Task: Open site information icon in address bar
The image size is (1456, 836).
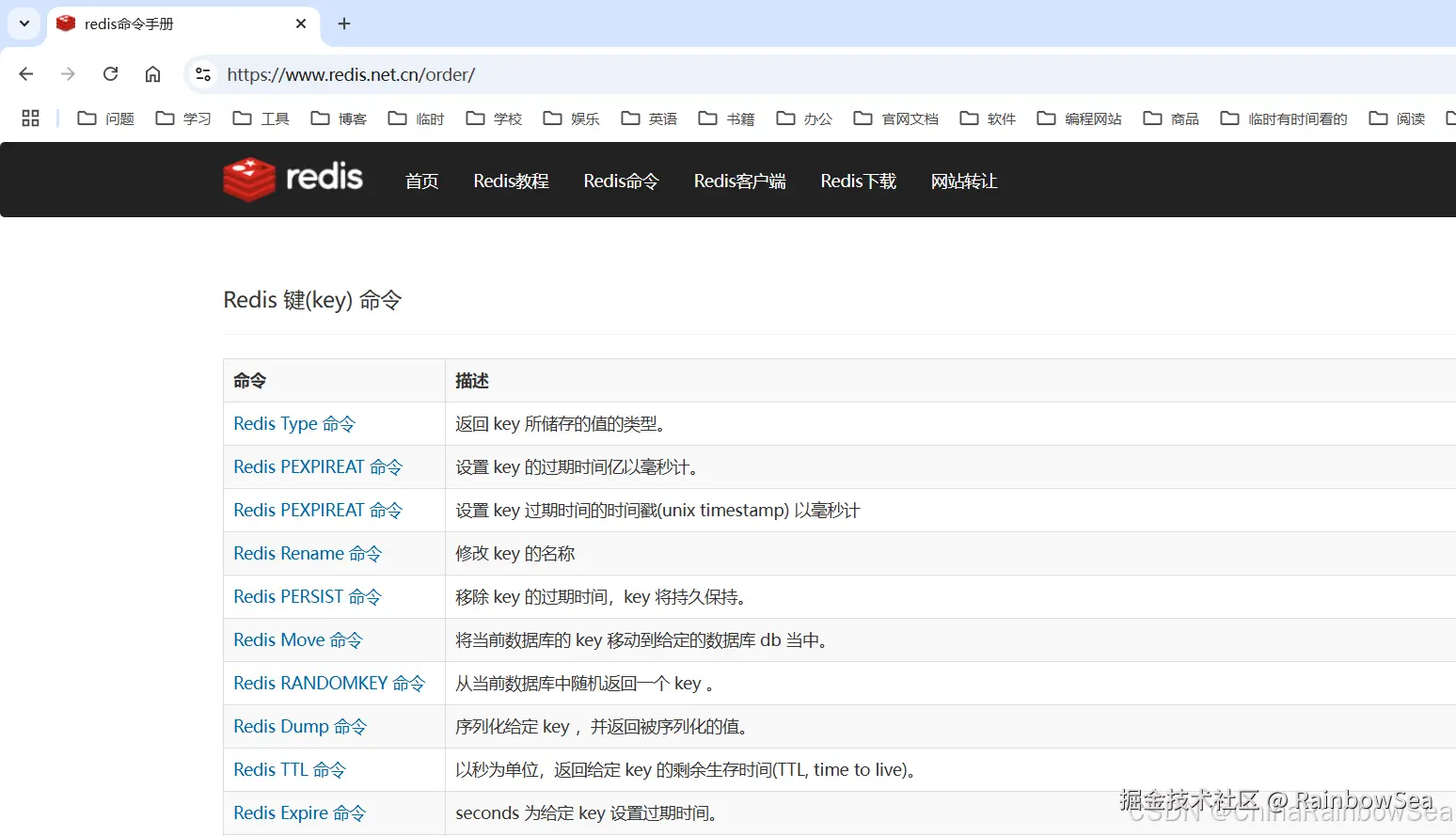Action: pyautogui.click(x=202, y=74)
